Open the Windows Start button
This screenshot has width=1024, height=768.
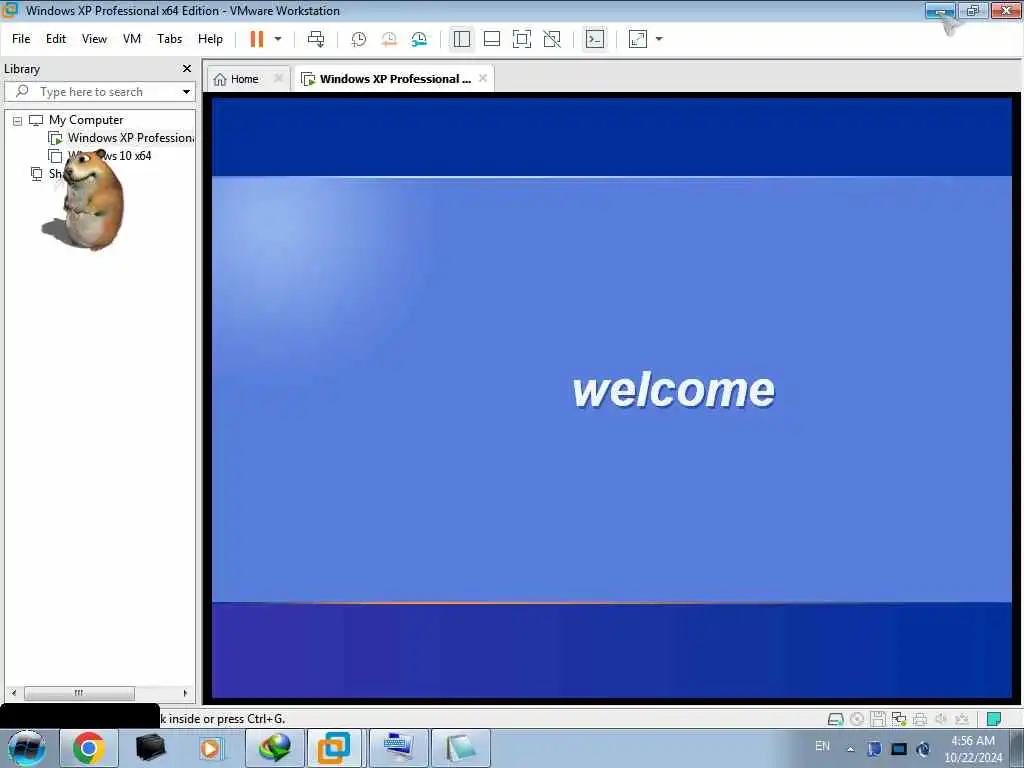tap(27, 748)
